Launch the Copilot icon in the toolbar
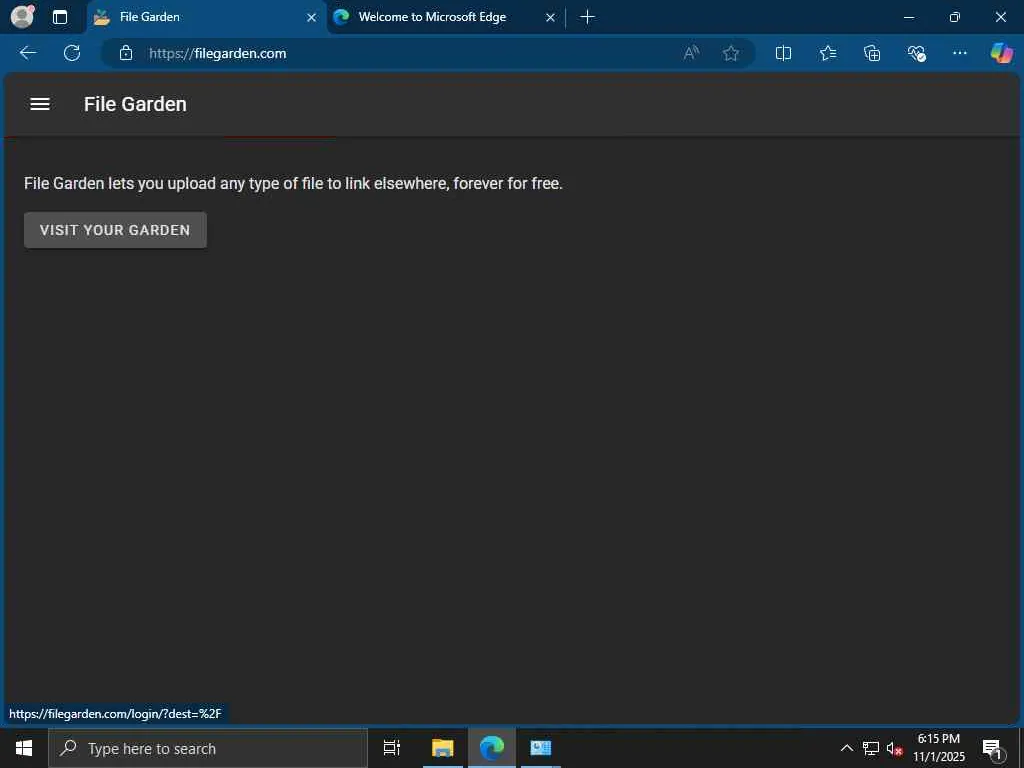This screenshot has width=1024, height=768. [1001, 53]
